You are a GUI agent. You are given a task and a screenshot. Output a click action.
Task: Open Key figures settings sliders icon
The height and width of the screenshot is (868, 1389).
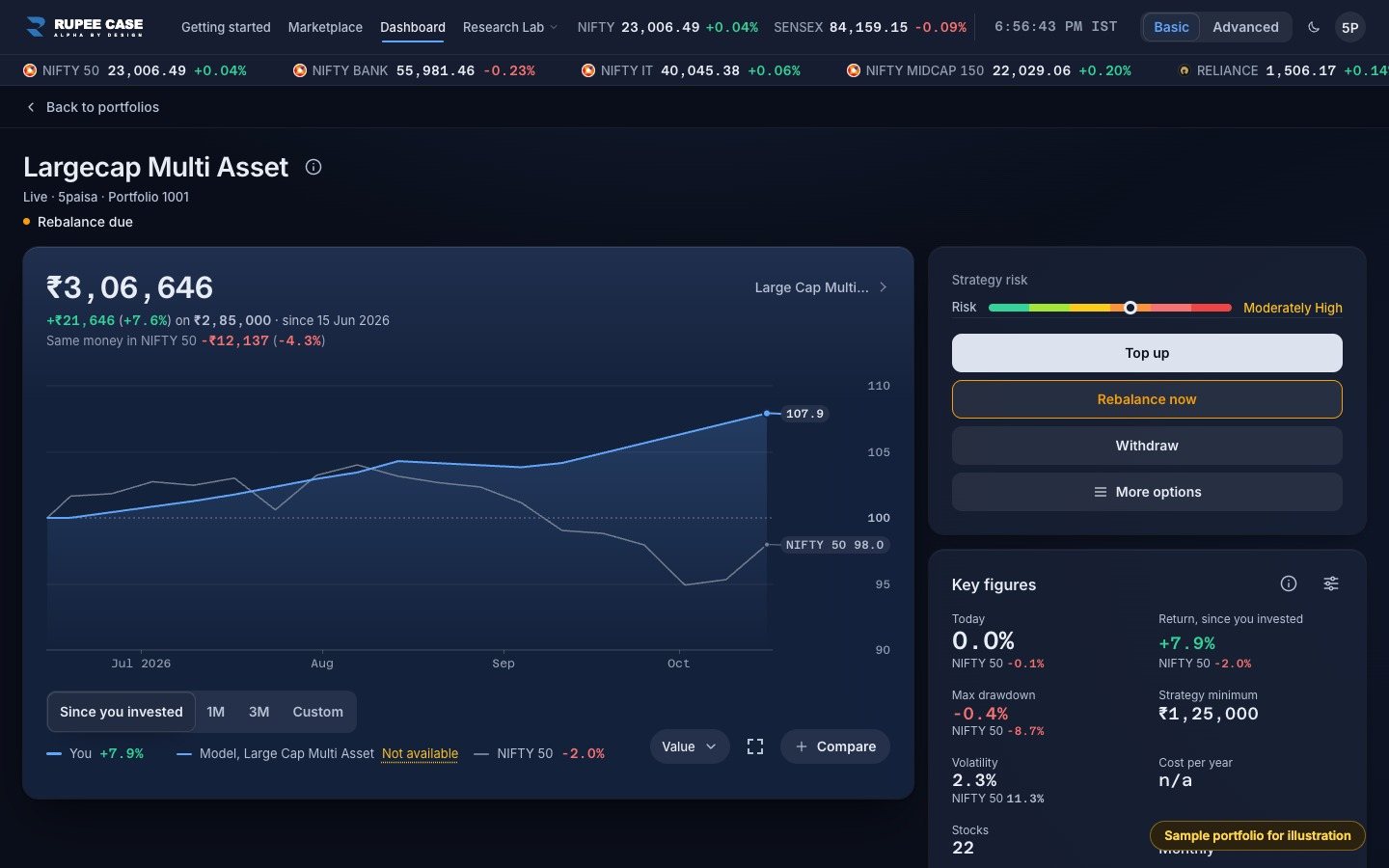coord(1331,583)
